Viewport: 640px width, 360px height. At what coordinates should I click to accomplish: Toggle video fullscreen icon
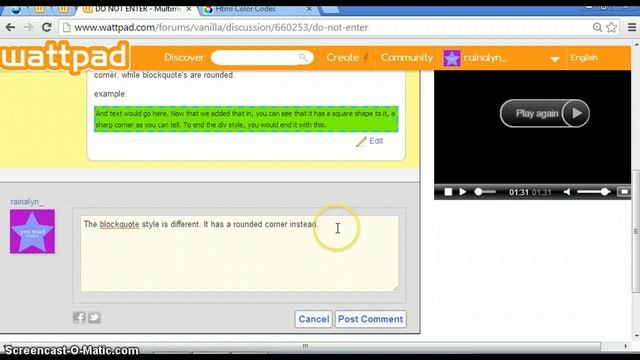624,192
